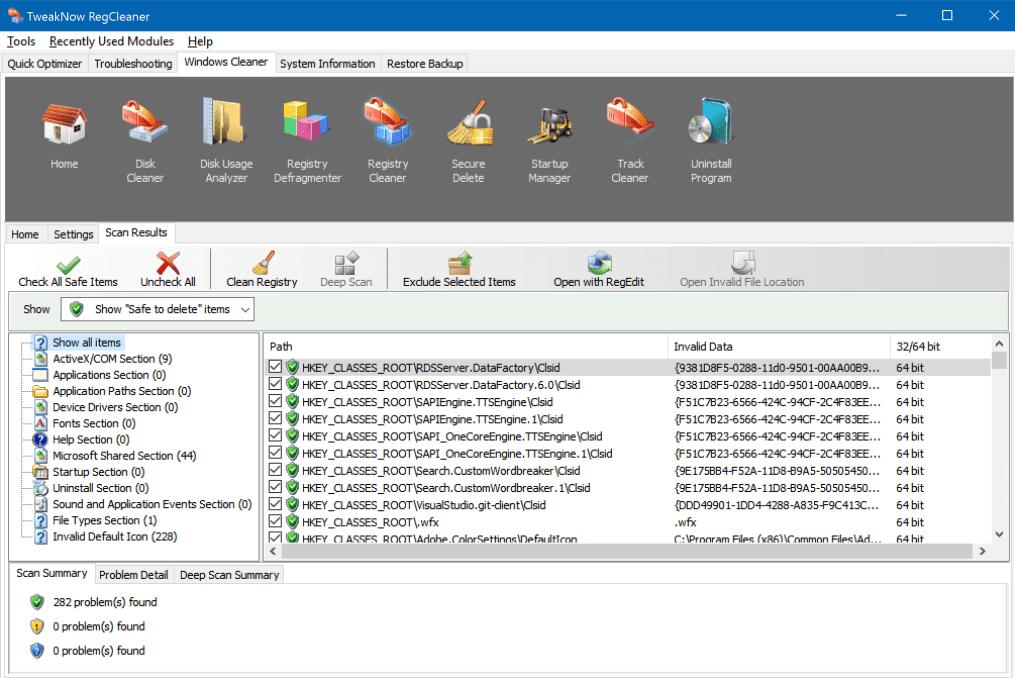Sort by 32/64 bit column header
The width and height of the screenshot is (1015, 678).
click(x=940, y=346)
